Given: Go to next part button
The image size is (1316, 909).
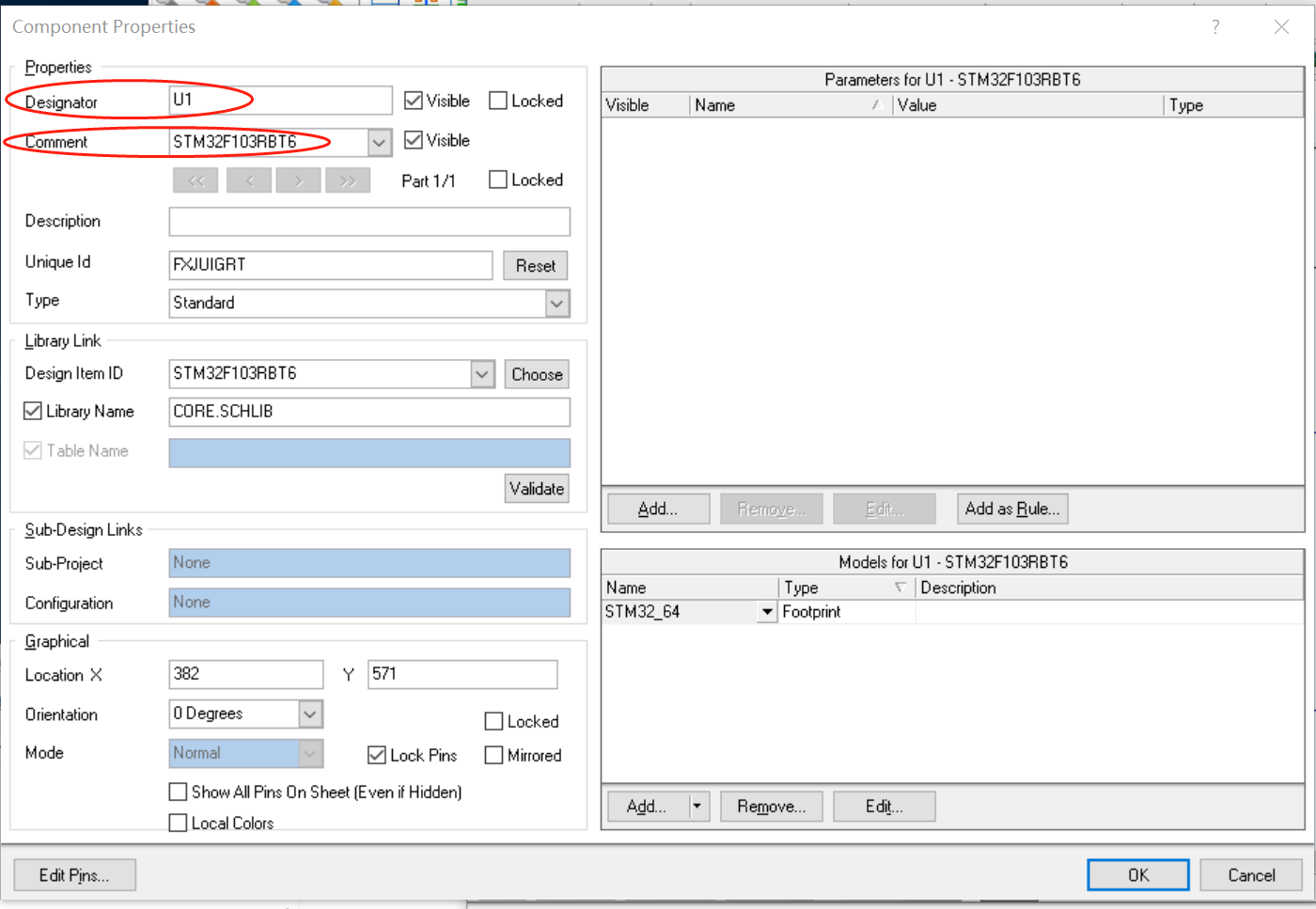Looking at the screenshot, I should point(299,180).
